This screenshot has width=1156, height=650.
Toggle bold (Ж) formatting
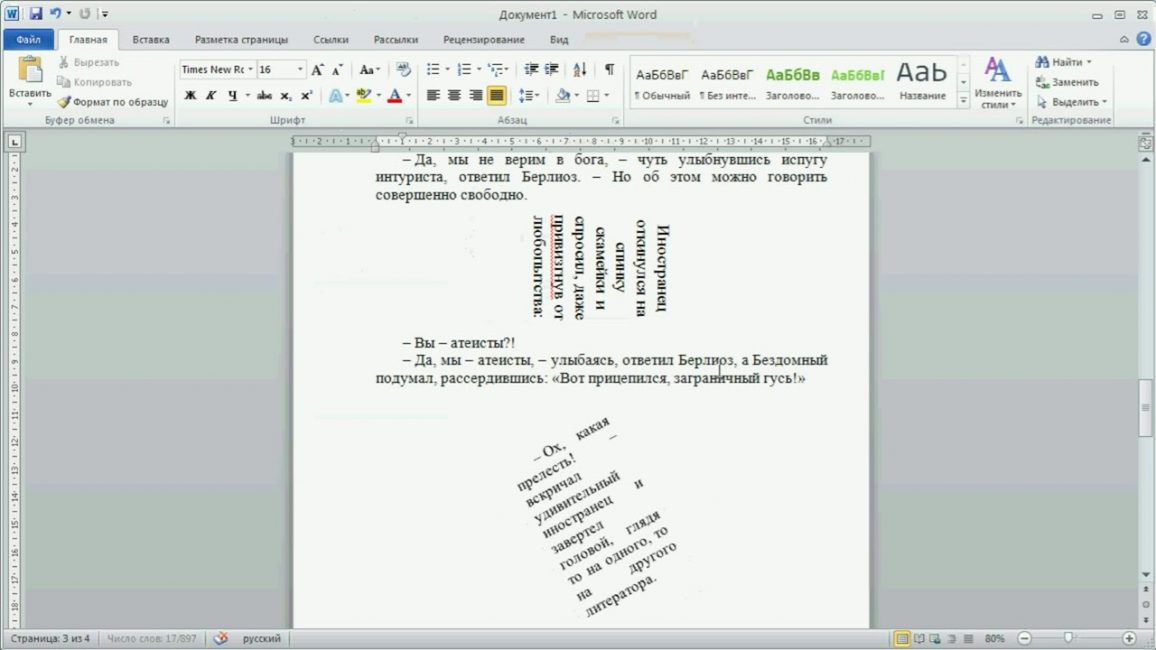[190, 95]
